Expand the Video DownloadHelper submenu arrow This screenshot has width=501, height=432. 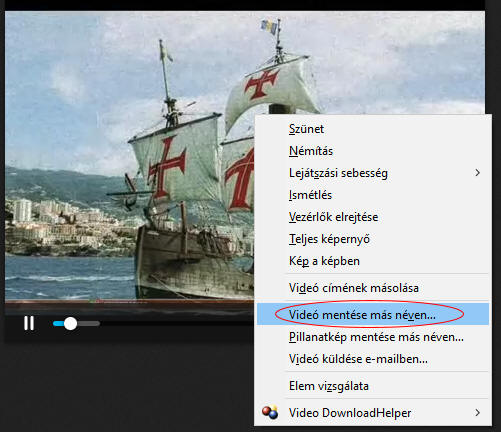tap(478, 413)
